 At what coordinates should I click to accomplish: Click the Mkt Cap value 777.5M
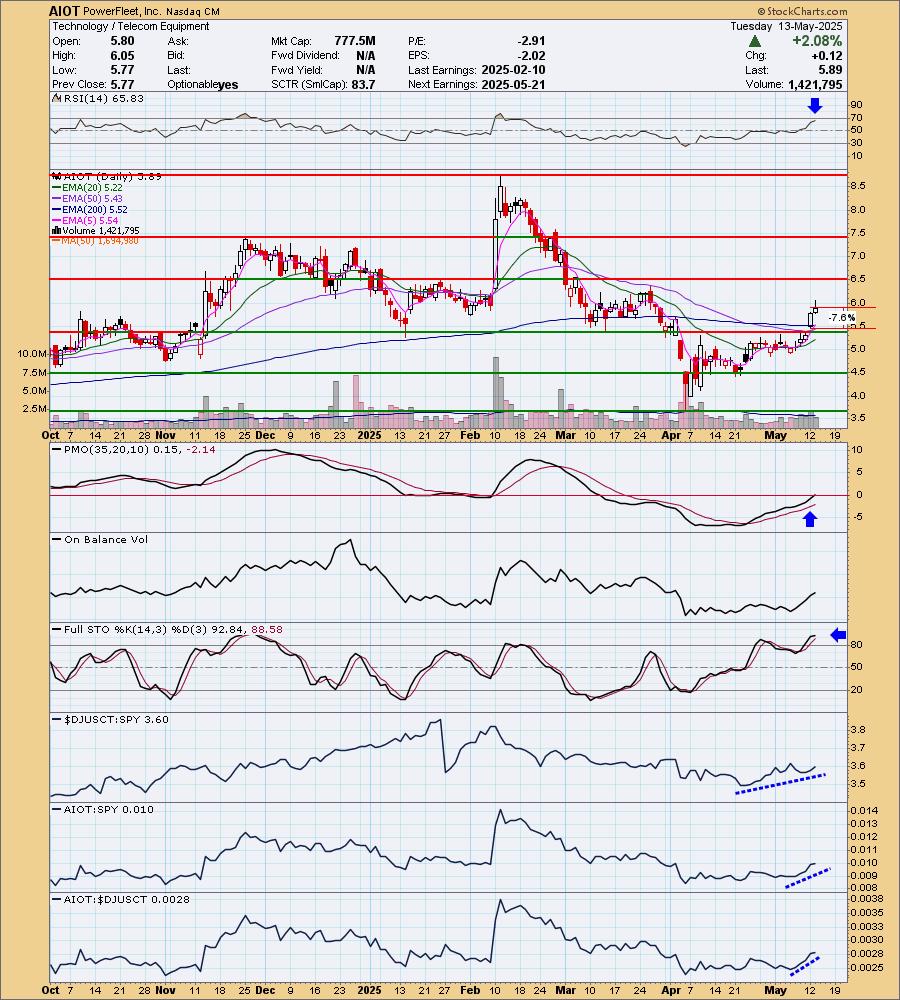click(355, 41)
